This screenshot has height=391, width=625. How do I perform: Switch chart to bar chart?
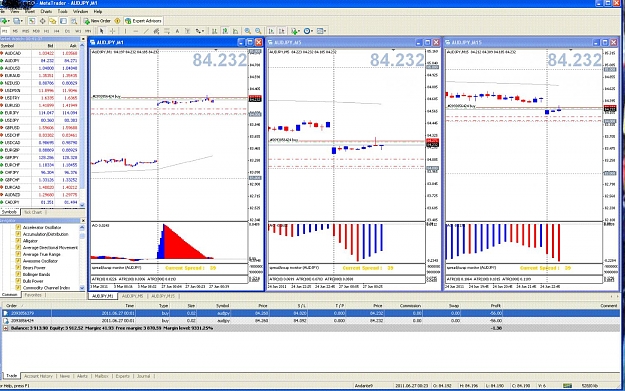[x=214, y=31]
